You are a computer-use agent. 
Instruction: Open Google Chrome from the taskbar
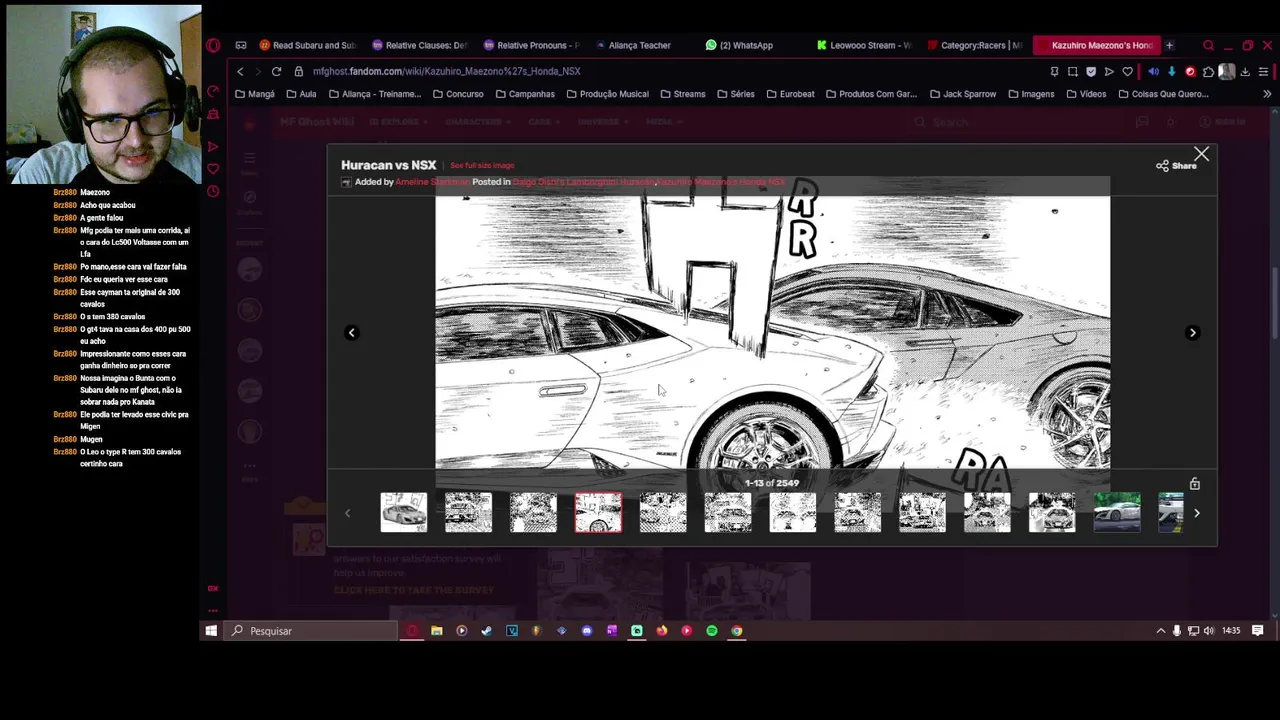point(736,631)
